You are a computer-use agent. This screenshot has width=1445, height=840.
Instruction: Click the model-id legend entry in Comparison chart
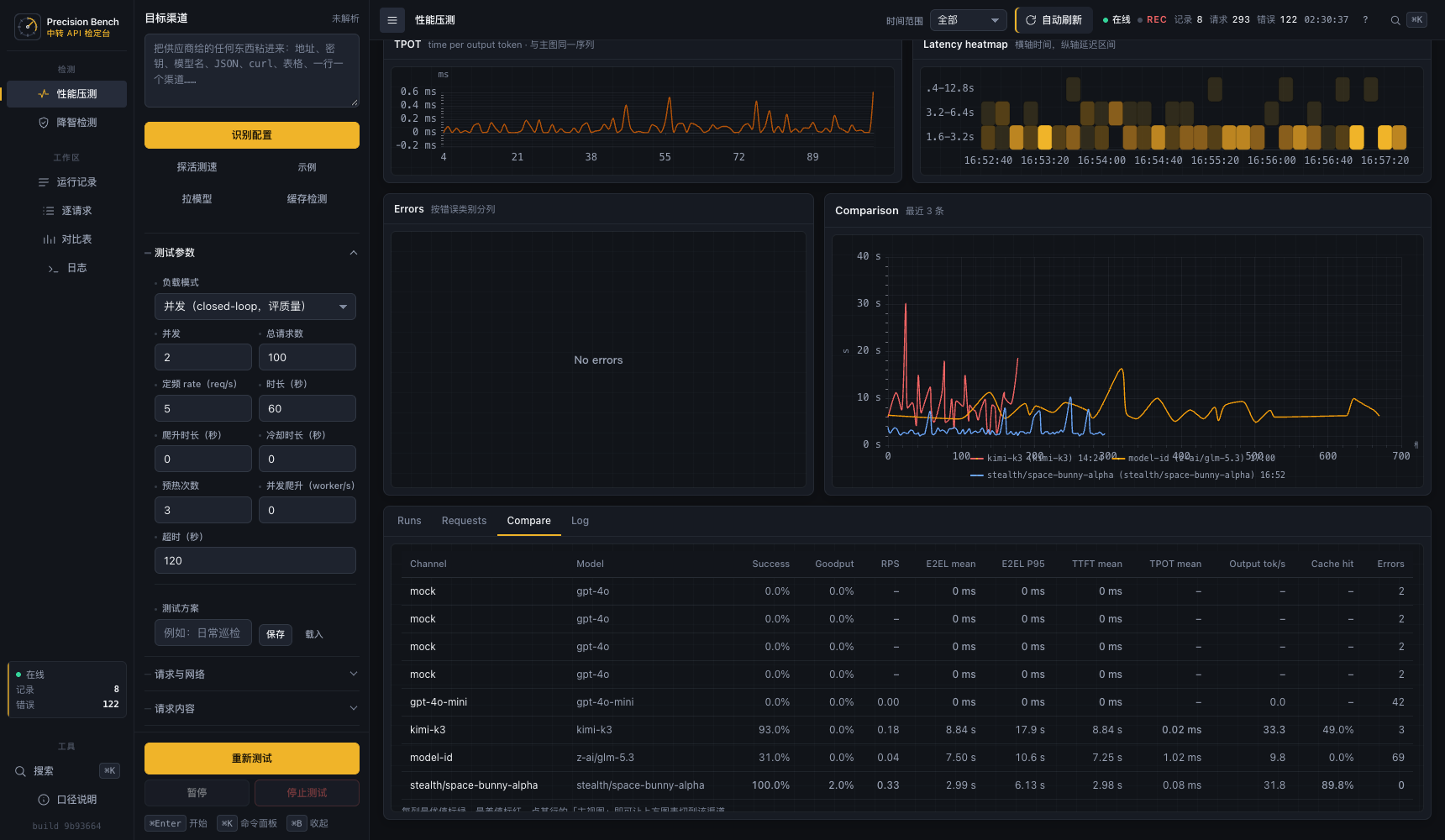point(1193,458)
